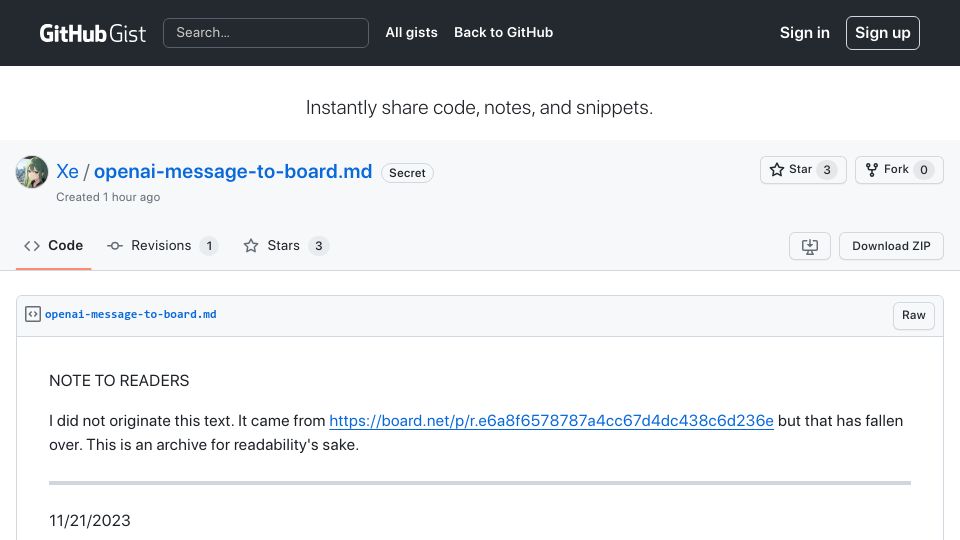Click the revisions commit icon
The width and height of the screenshot is (960, 540).
pyautogui.click(x=114, y=246)
